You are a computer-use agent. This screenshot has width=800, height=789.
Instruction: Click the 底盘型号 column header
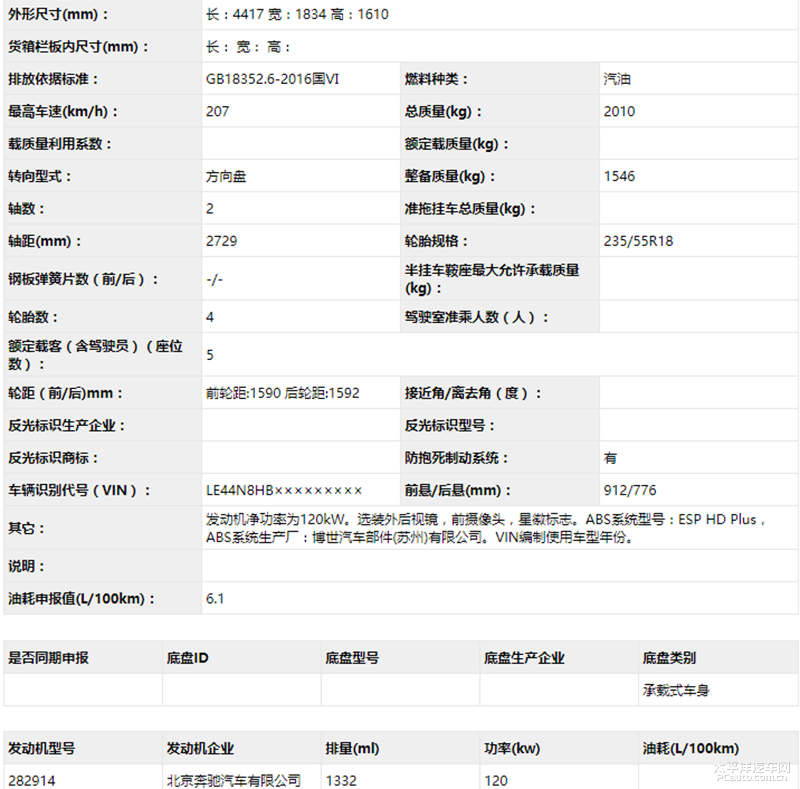[x=352, y=658]
